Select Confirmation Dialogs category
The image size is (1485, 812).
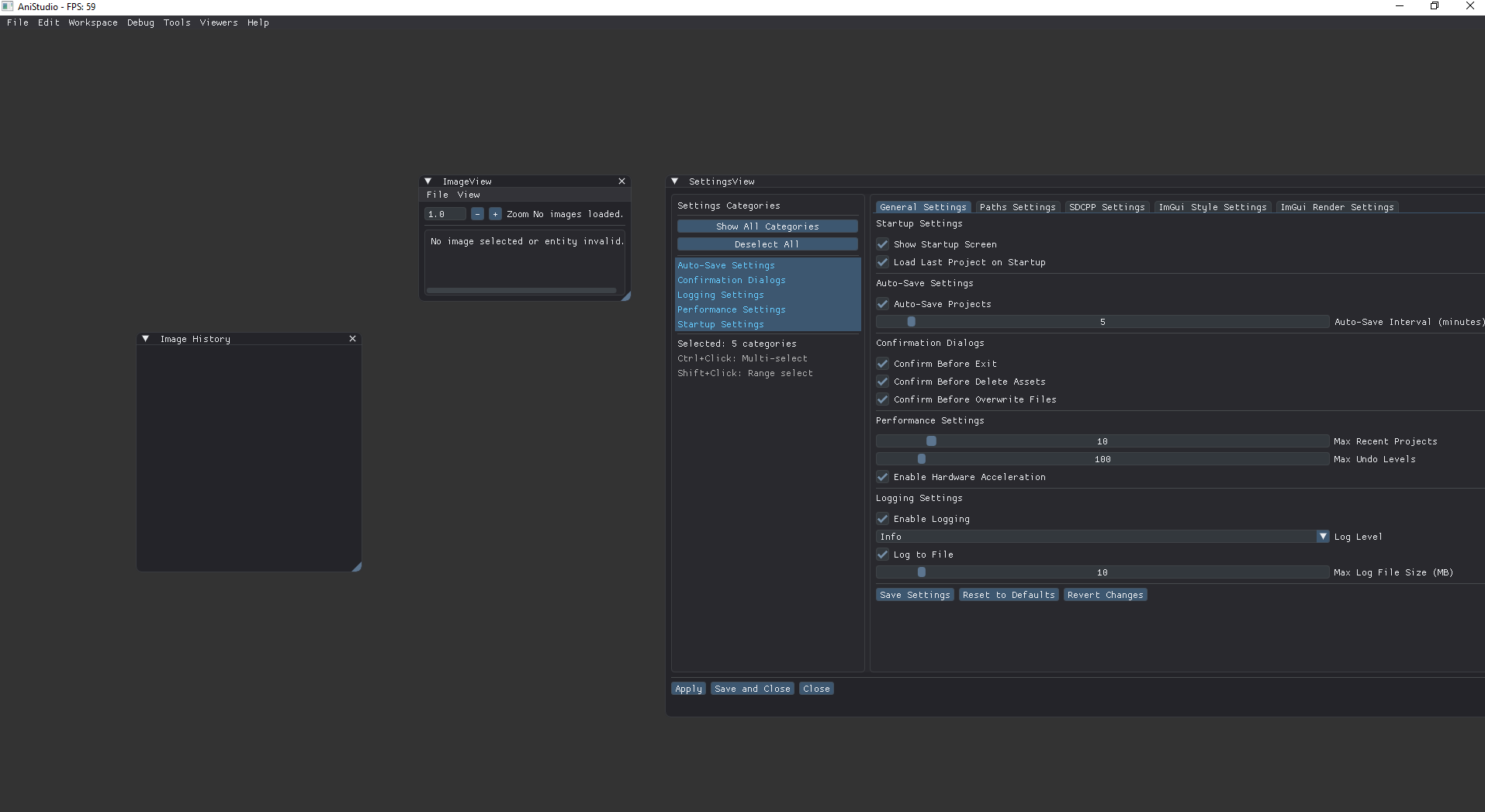[x=768, y=280]
